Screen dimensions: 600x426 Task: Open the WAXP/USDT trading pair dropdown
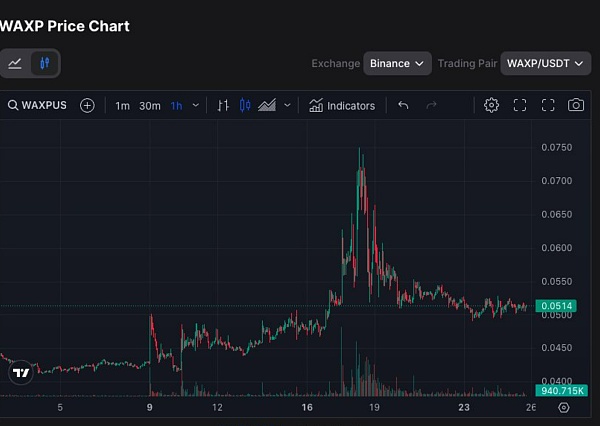pos(546,64)
